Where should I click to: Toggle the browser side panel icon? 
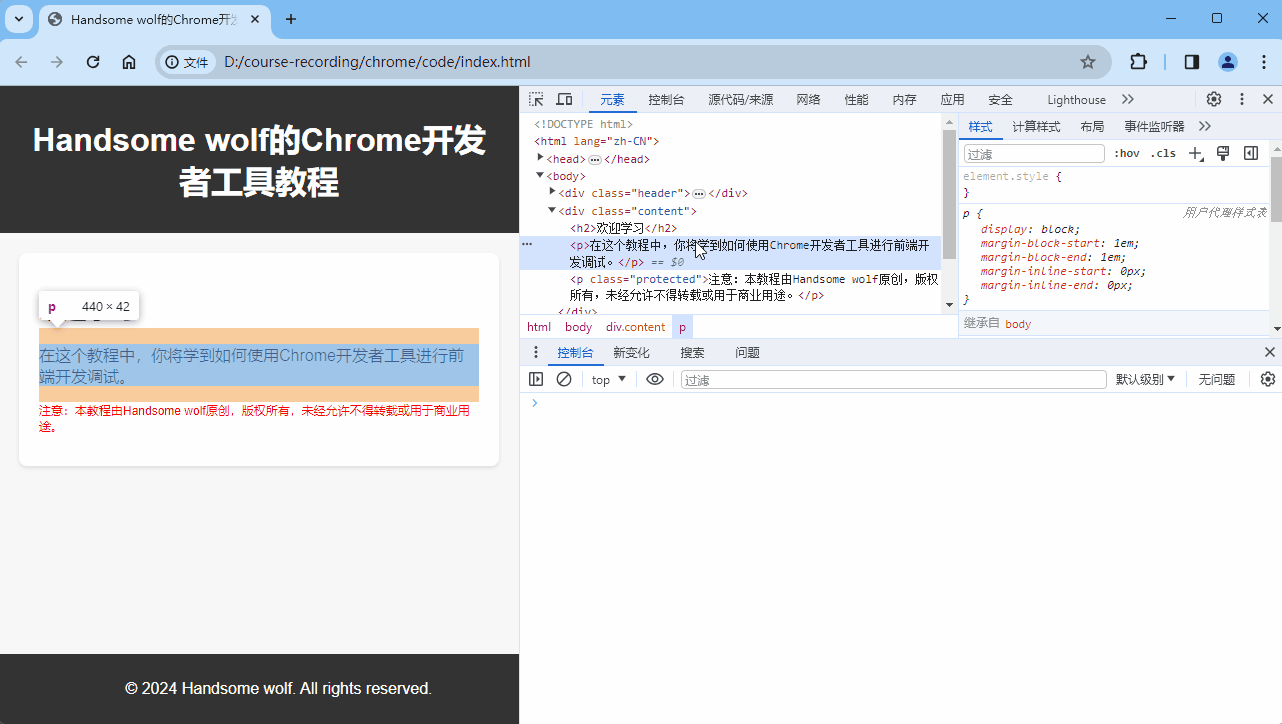[1191, 62]
